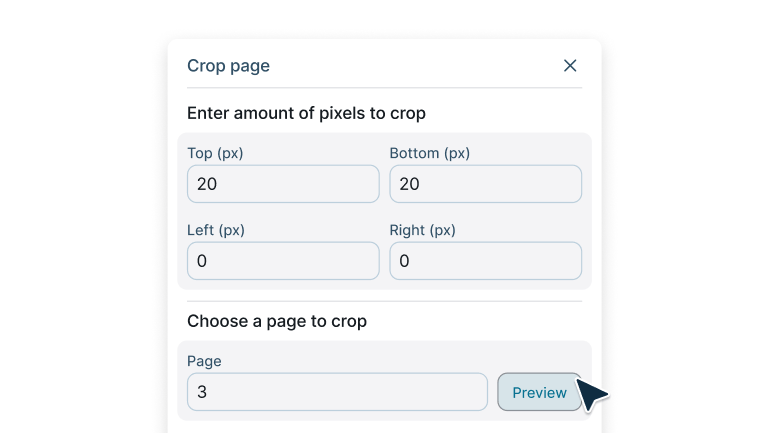The height and width of the screenshot is (433, 769).
Task: Click the "Enter amount of pixels to crop" heading
Action: [306, 113]
